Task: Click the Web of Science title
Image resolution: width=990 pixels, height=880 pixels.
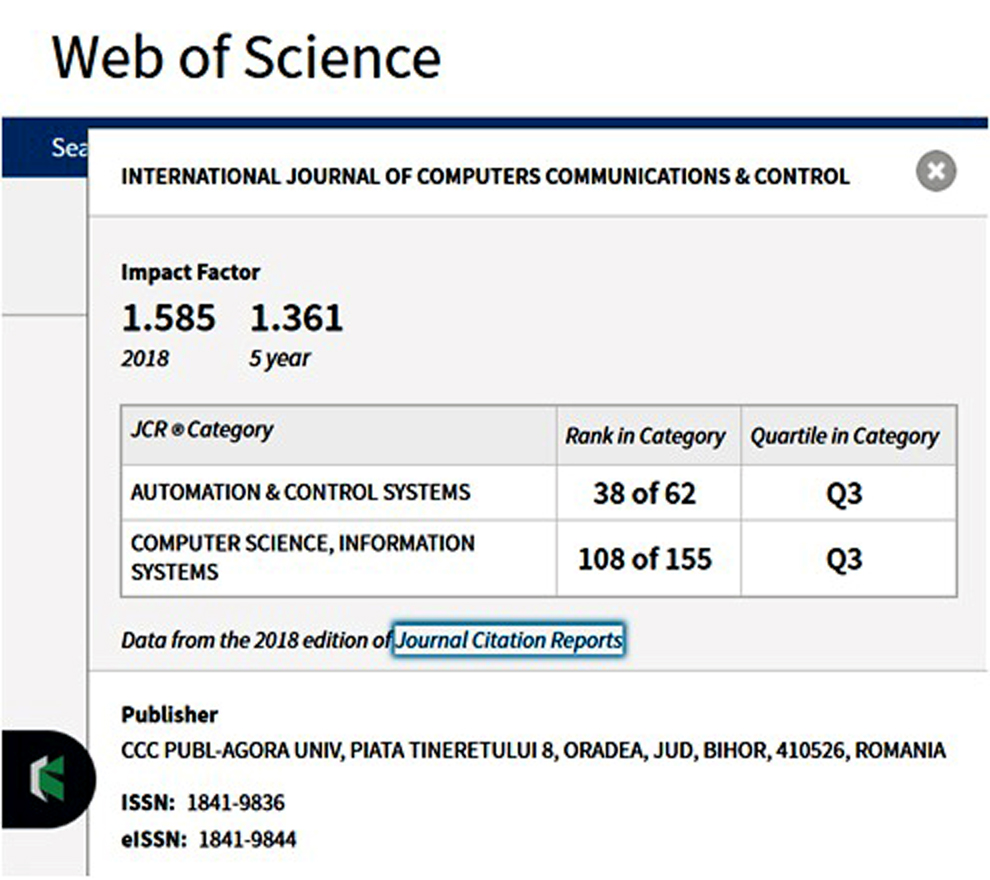Action: (x=246, y=57)
